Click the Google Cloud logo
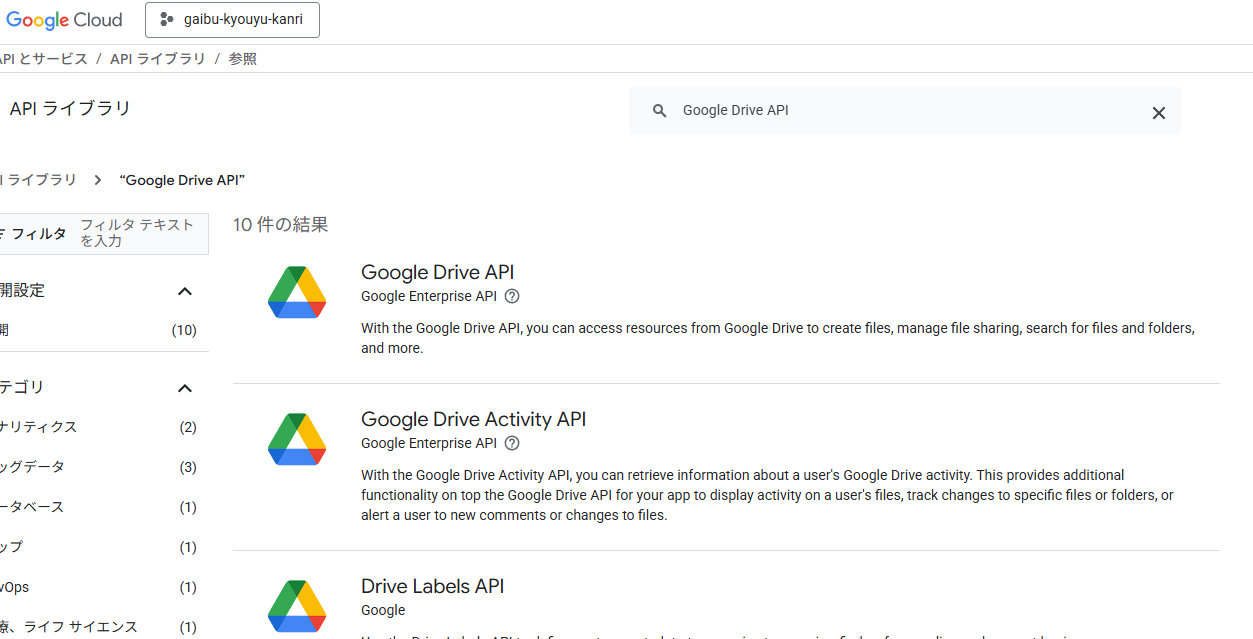This screenshot has width=1253, height=639. 64,20
